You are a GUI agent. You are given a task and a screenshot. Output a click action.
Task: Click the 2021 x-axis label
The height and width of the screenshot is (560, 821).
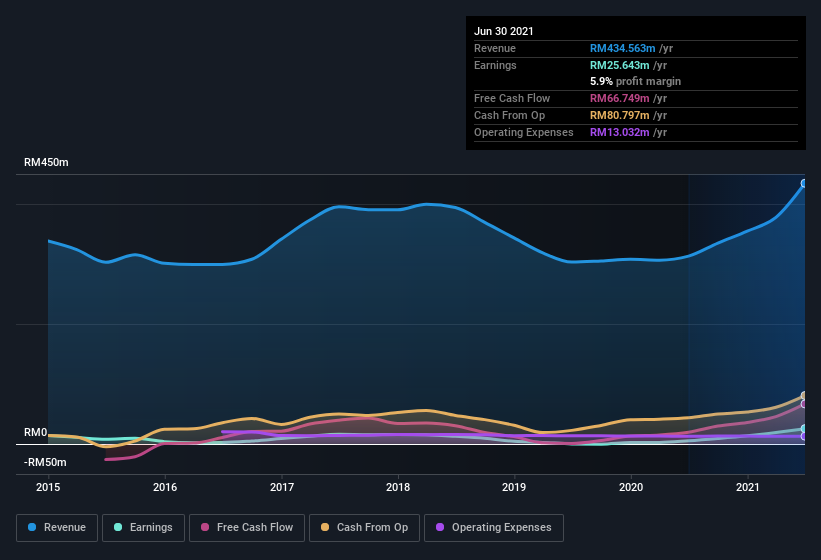coord(748,487)
